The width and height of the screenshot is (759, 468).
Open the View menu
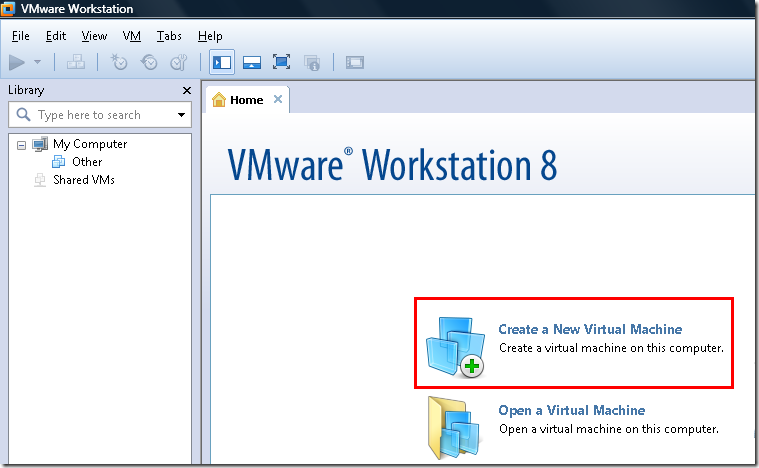(94, 36)
